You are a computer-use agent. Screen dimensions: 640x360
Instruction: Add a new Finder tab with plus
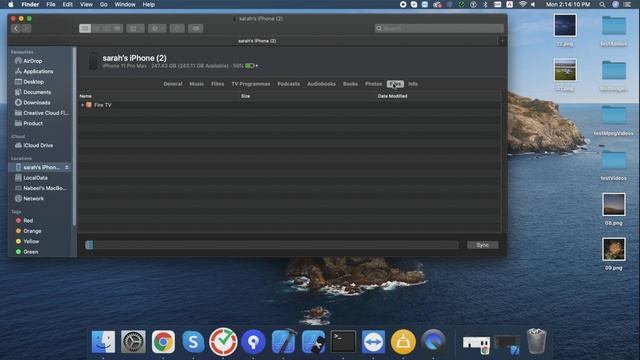(x=502, y=41)
